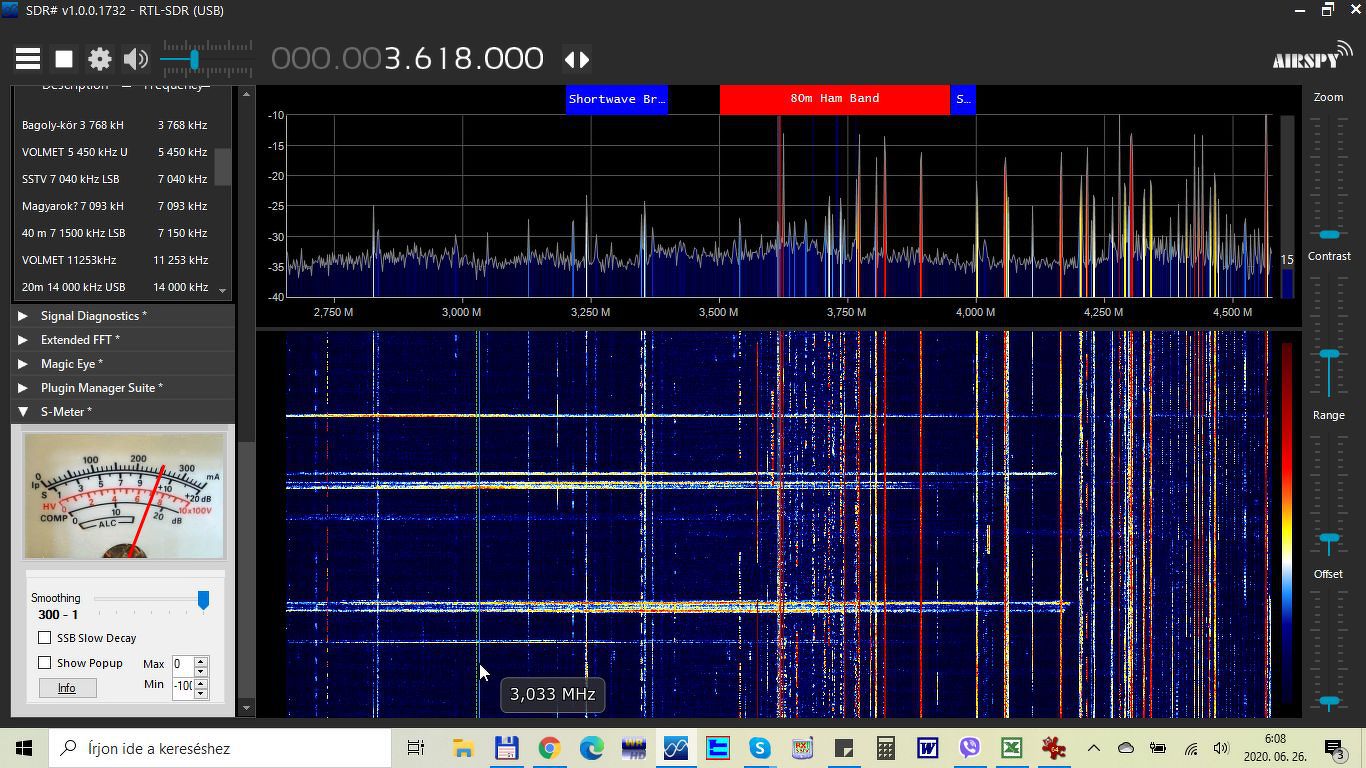Click the Min value input field
The image size is (1366, 768).
[182, 687]
